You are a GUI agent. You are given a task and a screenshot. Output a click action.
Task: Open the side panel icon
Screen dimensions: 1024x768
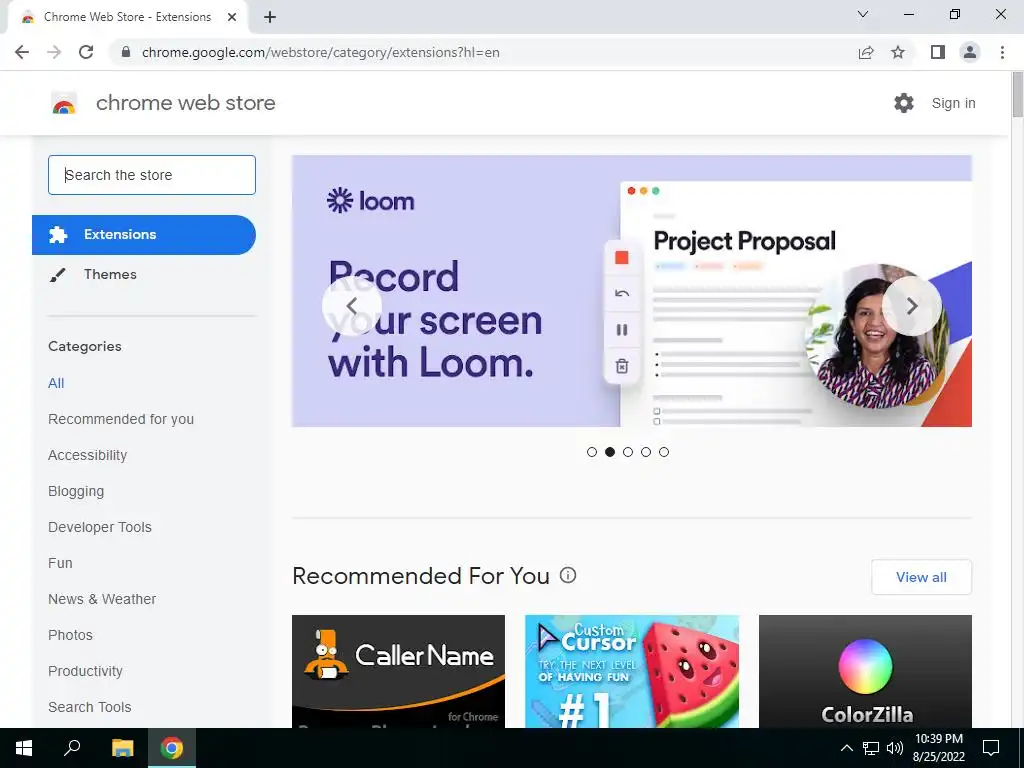938,52
